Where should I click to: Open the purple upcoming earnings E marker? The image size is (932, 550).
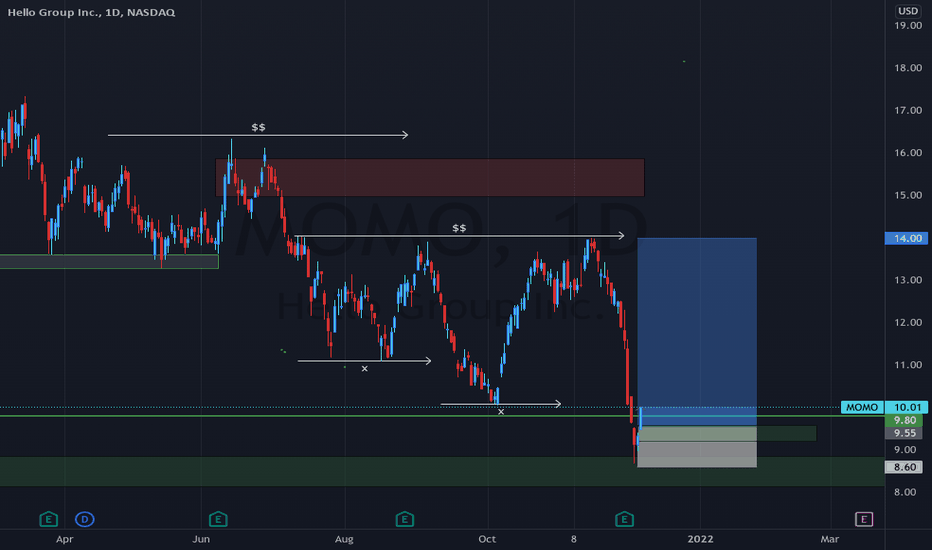(x=864, y=519)
